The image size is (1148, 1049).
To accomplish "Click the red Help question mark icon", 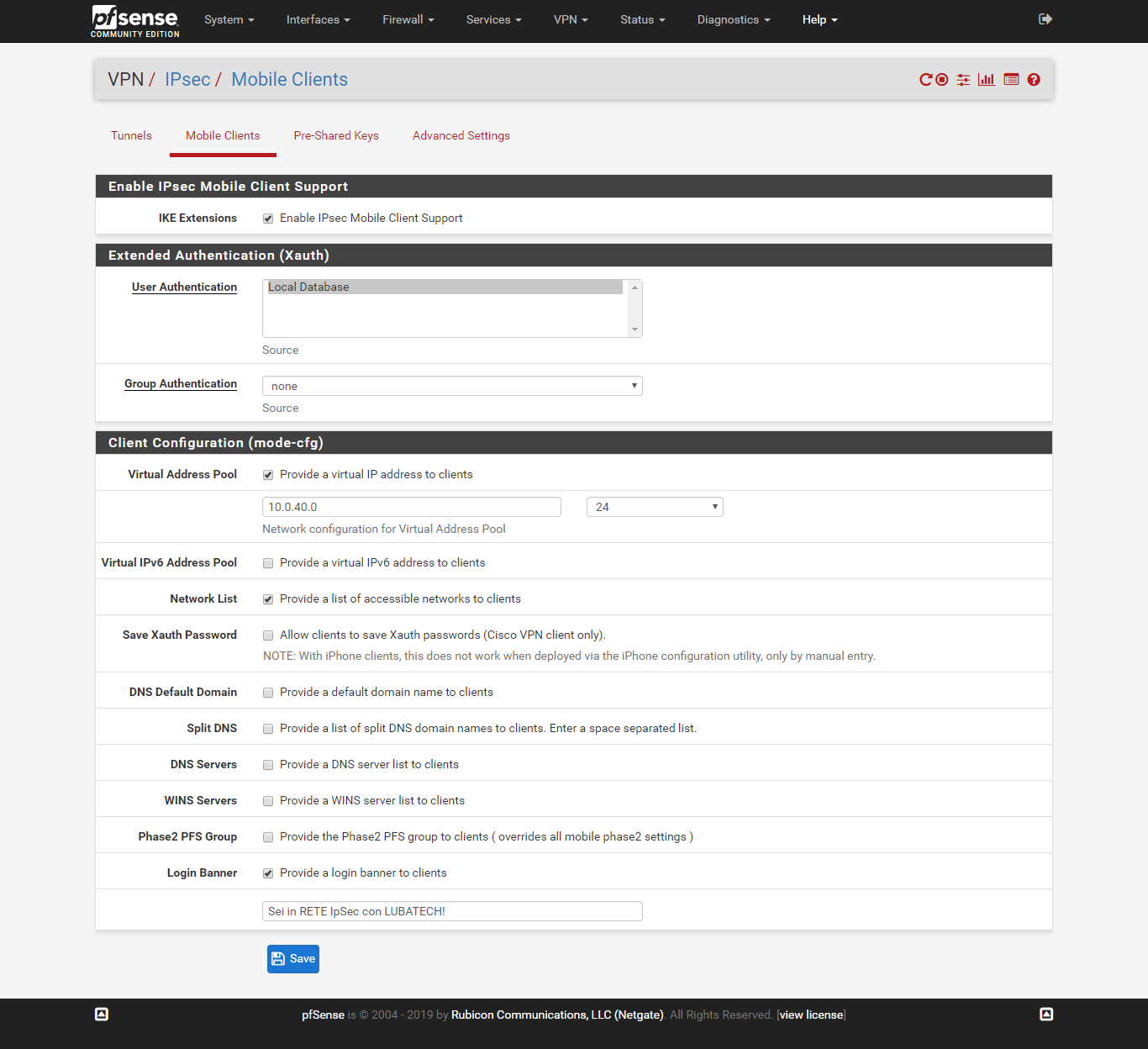I will 1034,79.
